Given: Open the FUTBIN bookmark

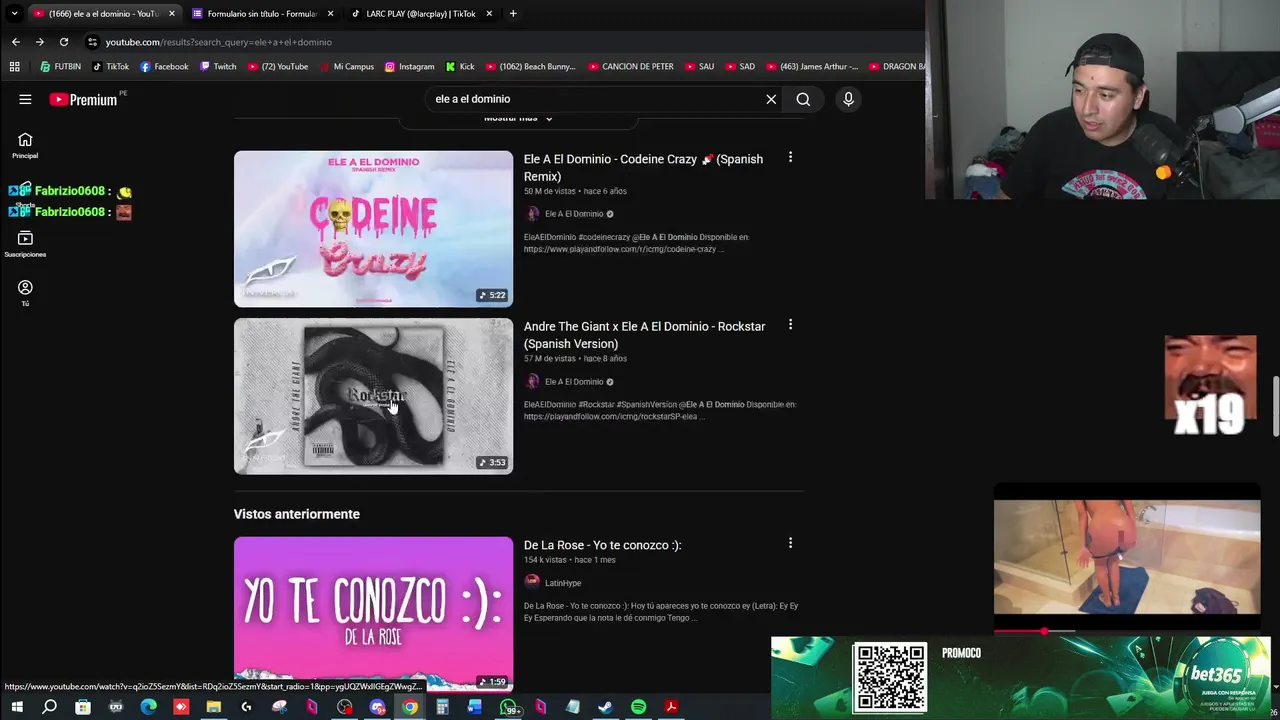Looking at the screenshot, I should 61,67.
